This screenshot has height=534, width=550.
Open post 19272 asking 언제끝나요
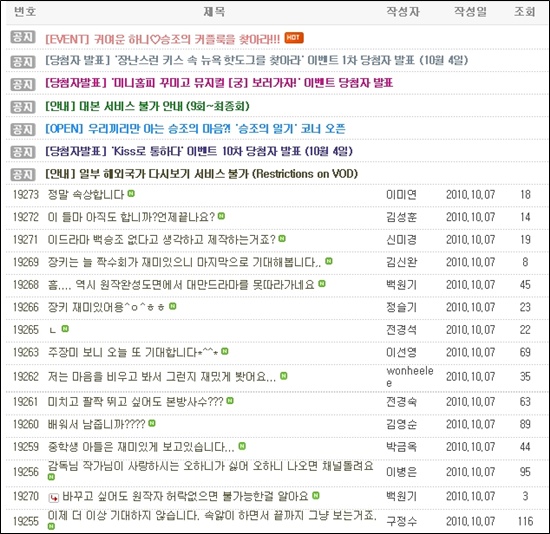(x=131, y=217)
